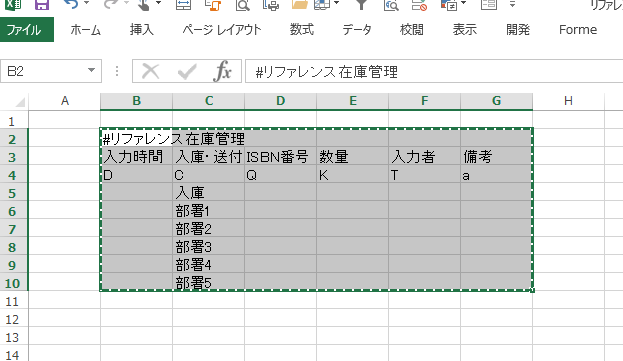Insert function with fx button
This screenshot has height=361, width=623.
tap(222, 71)
